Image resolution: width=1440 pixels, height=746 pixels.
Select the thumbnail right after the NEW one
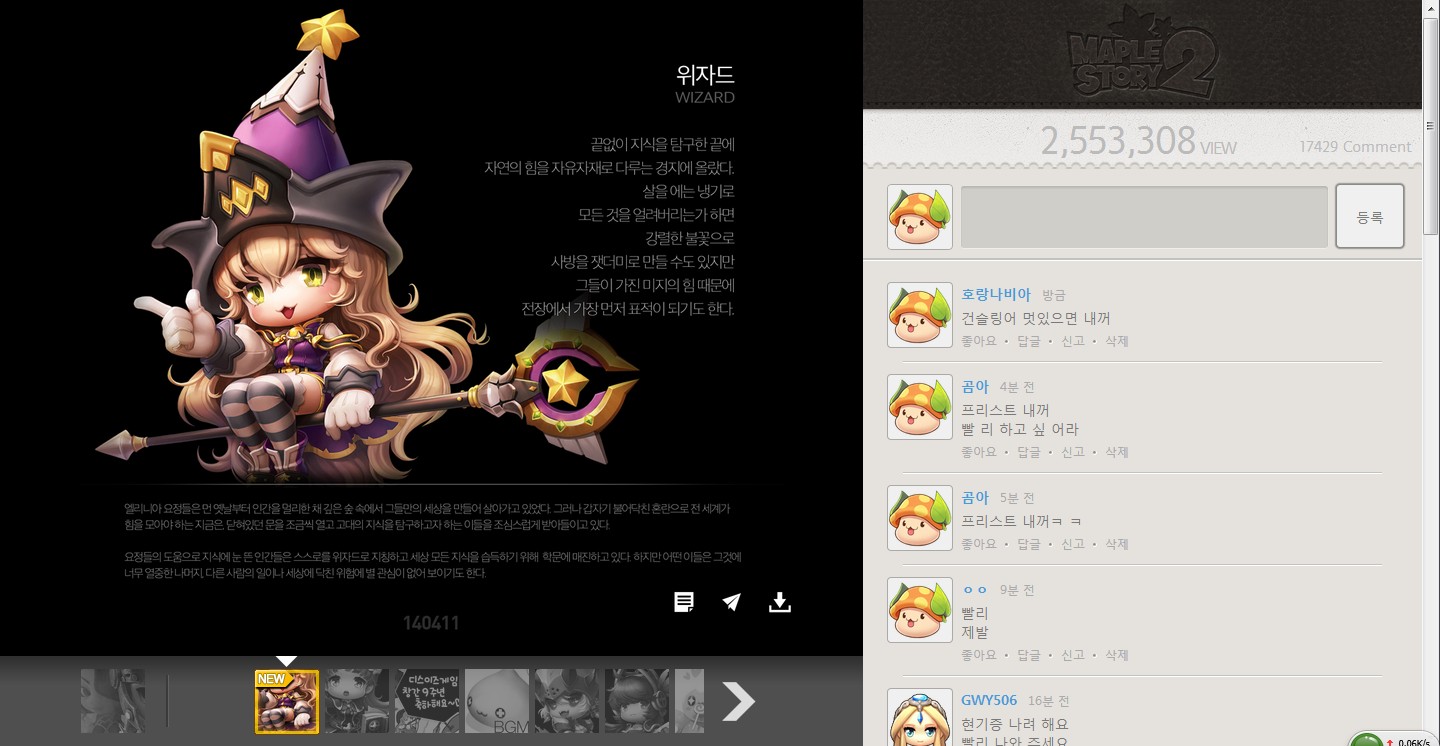click(357, 701)
